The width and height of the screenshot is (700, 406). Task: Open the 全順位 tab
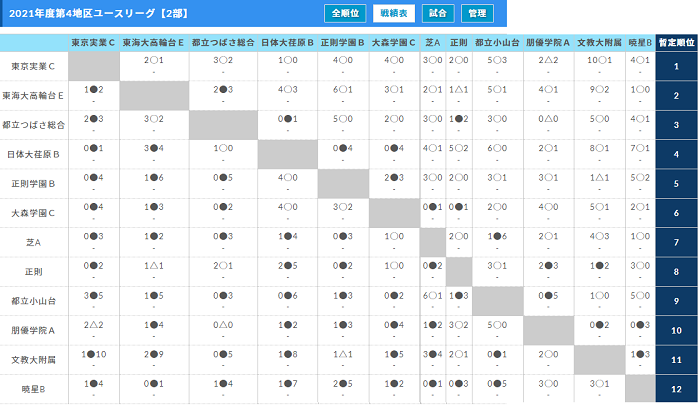(345, 13)
